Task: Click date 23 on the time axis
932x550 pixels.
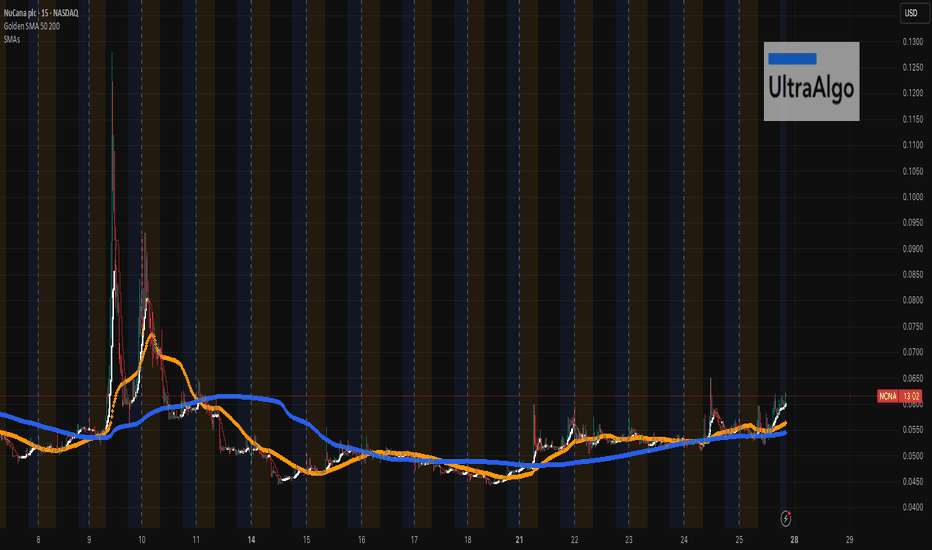Action: click(x=629, y=540)
